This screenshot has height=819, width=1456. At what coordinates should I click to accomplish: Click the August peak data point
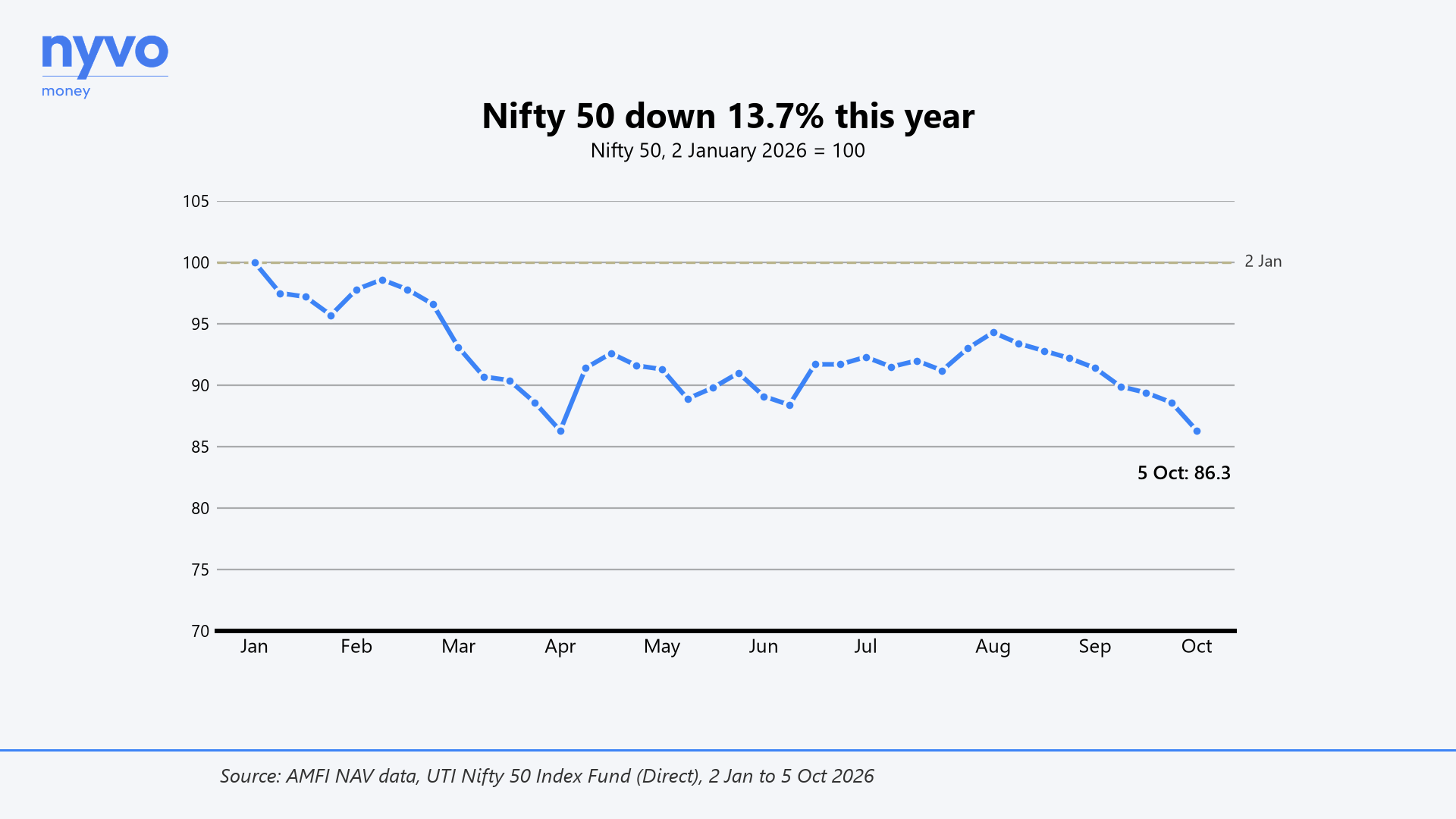[993, 333]
